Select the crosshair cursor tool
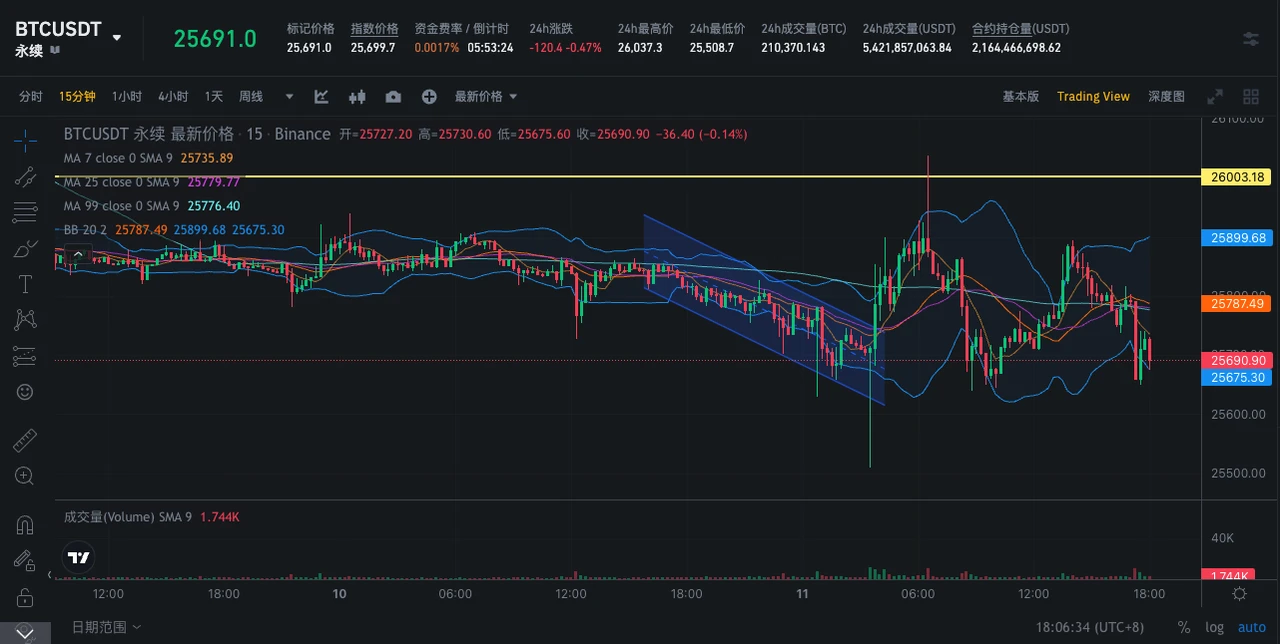The image size is (1280, 644). tap(25, 139)
